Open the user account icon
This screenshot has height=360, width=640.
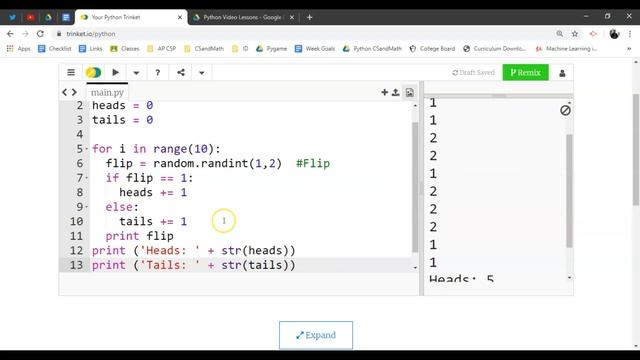click(562, 73)
